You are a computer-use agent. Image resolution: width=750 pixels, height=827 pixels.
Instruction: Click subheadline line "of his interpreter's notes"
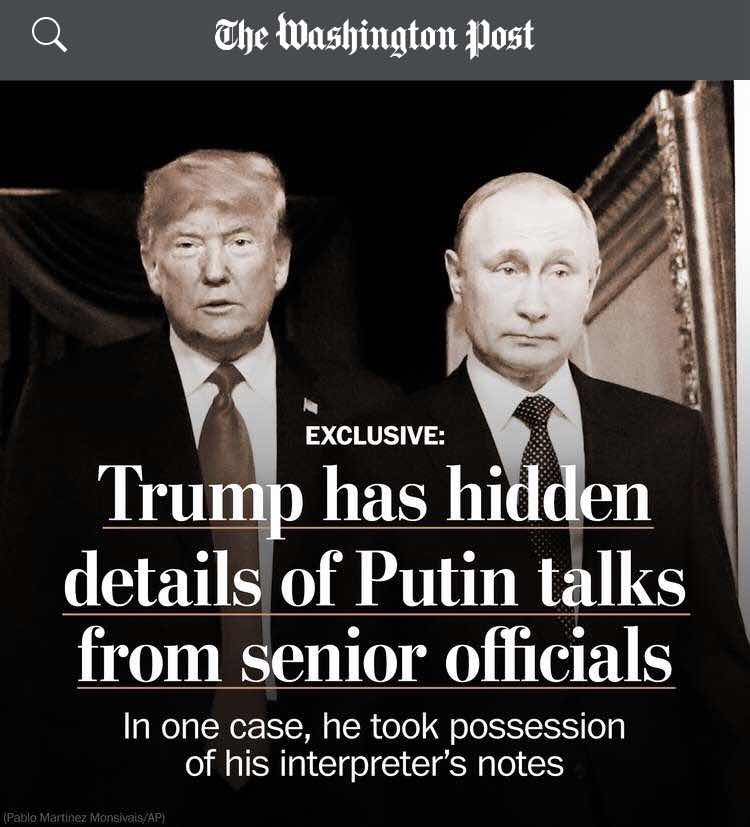coord(374,764)
